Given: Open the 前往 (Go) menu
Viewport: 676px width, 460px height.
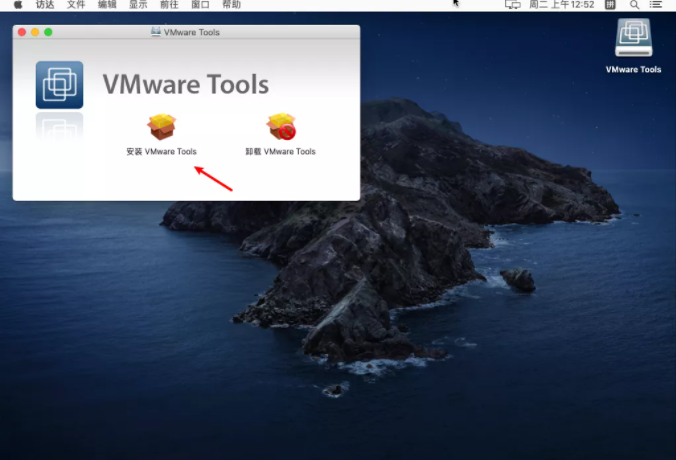Looking at the screenshot, I should coord(169,5).
